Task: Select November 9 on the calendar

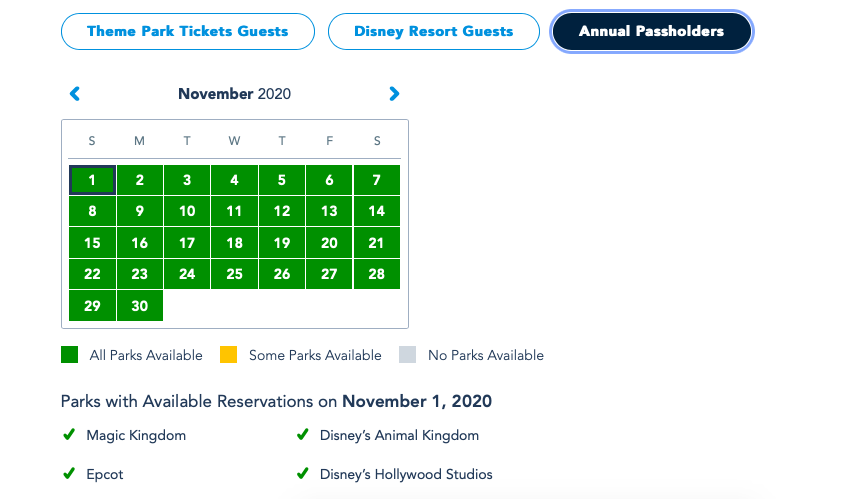Action: tap(140, 211)
